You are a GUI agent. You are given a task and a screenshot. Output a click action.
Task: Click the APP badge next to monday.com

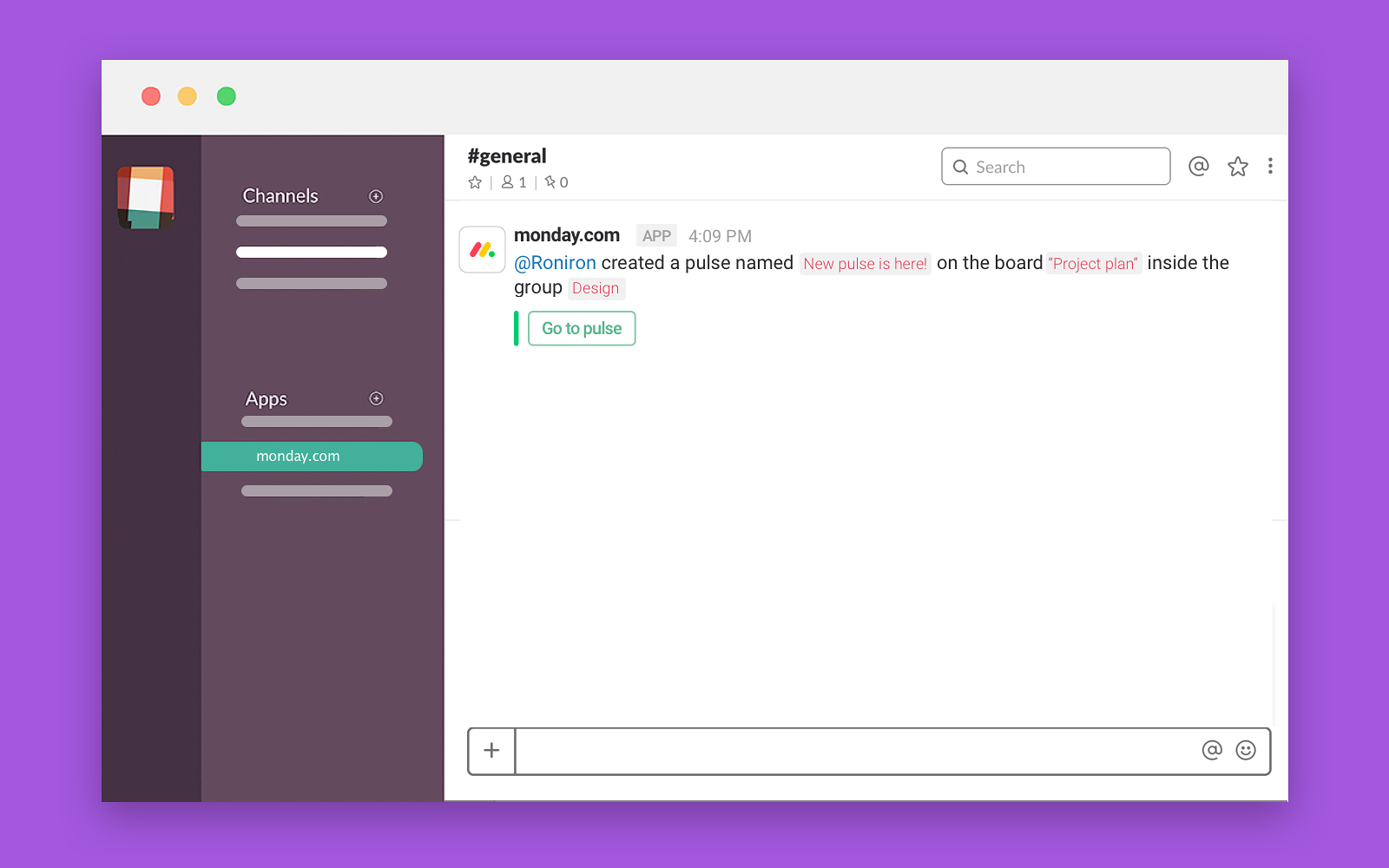tap(656, 236)
